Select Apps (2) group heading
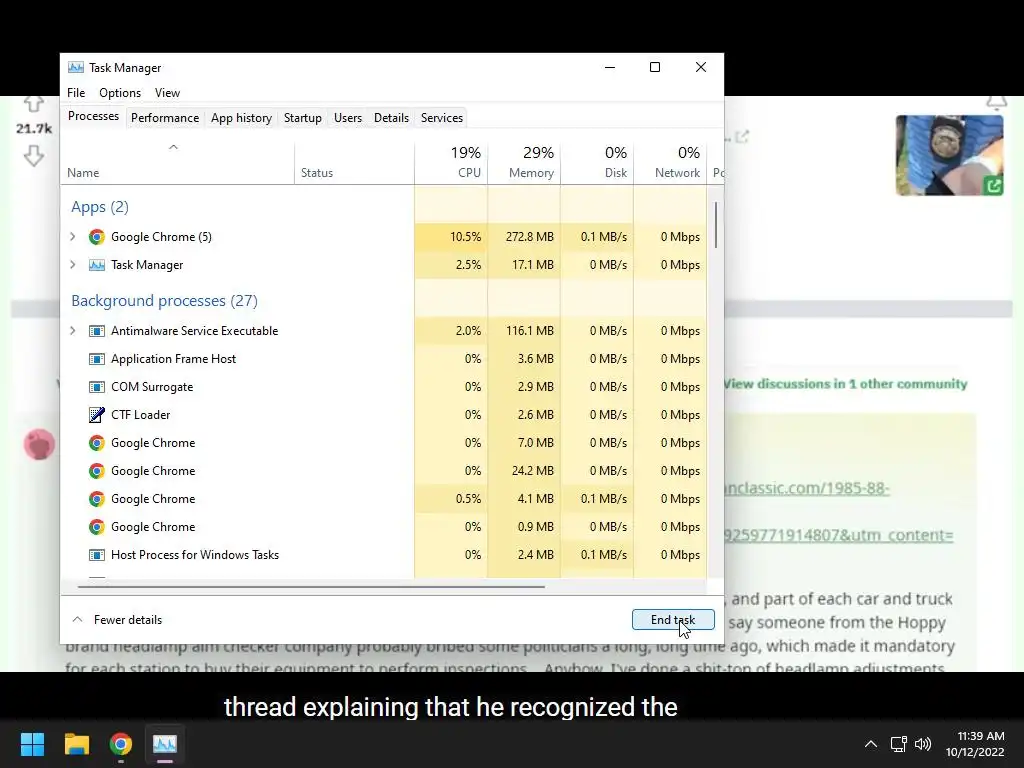This screenshot has width=1024, height=768. (99, 207)
